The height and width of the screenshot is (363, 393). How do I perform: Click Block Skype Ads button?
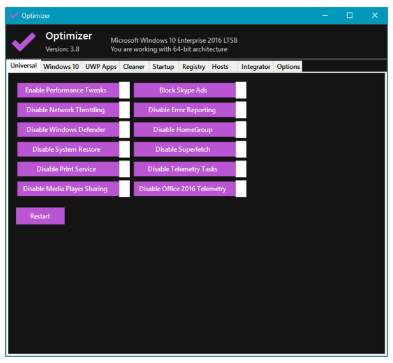(x=184, y=90)
